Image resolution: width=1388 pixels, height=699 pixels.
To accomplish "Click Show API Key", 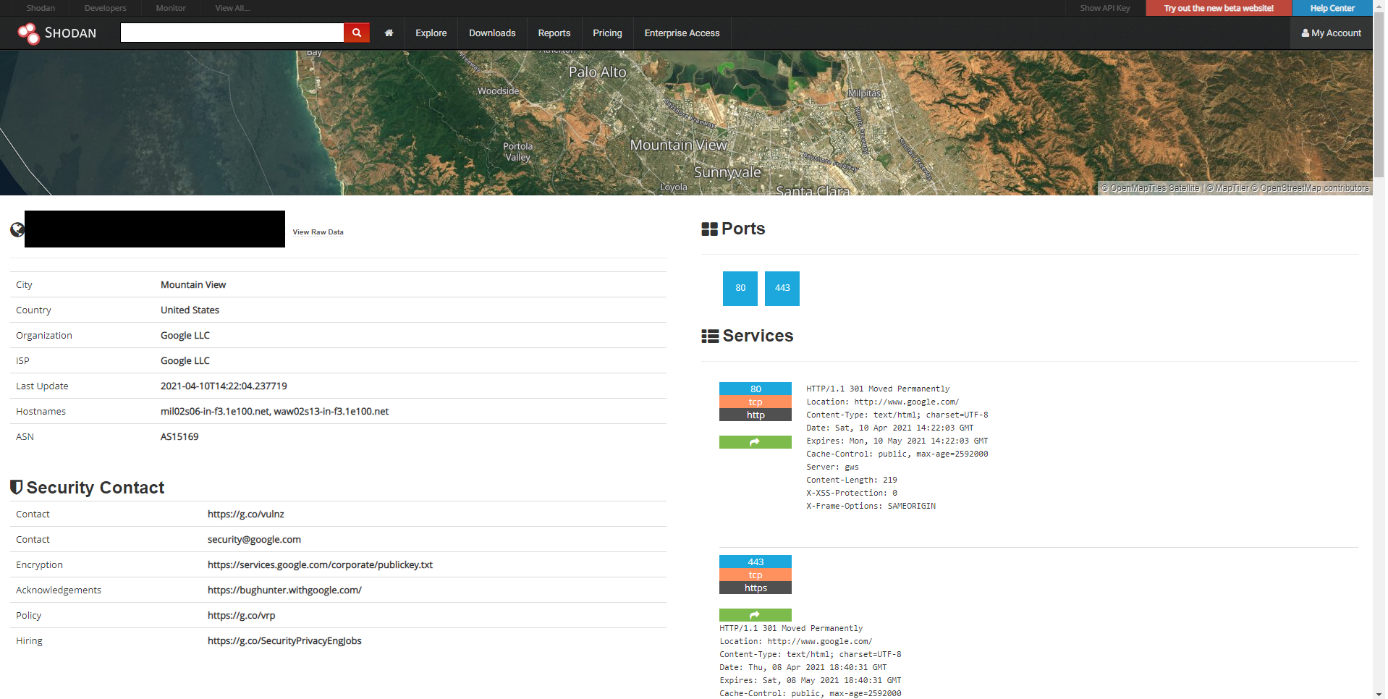I will click(1105, 8).
